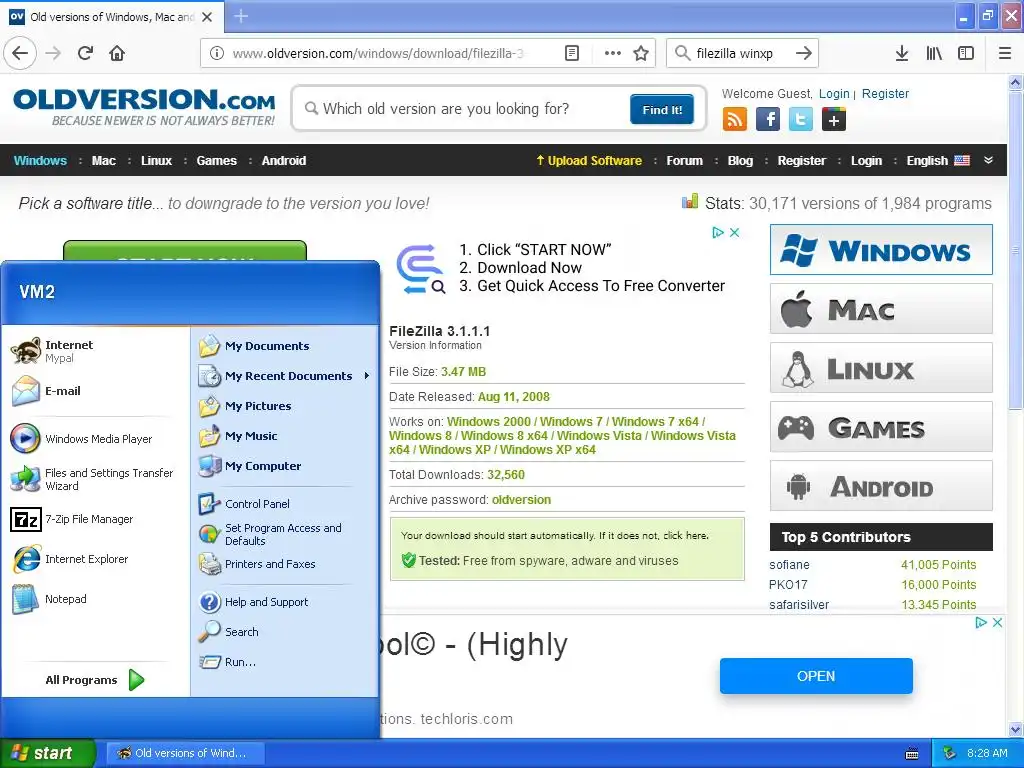This screenshot has height=768, width=1024.
Task: Close the top ad with X
Action: point(734,232)
